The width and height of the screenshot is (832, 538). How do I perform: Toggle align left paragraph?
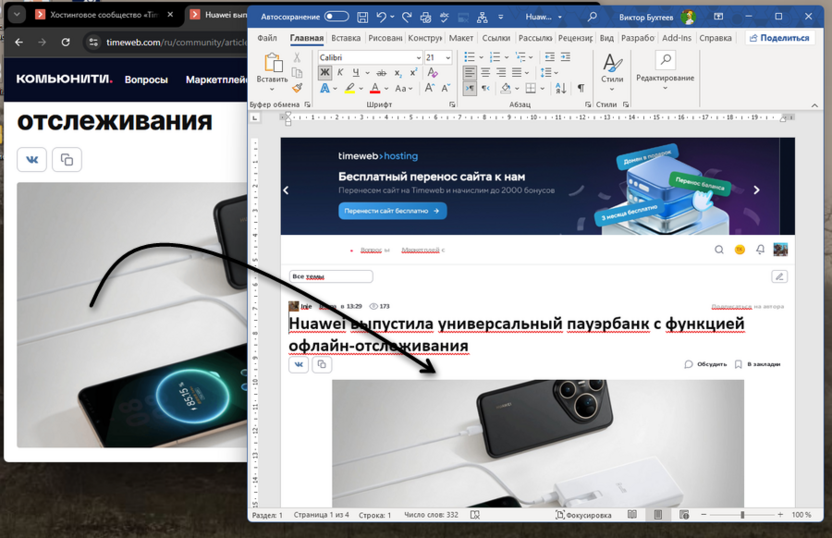coord(470,73)
